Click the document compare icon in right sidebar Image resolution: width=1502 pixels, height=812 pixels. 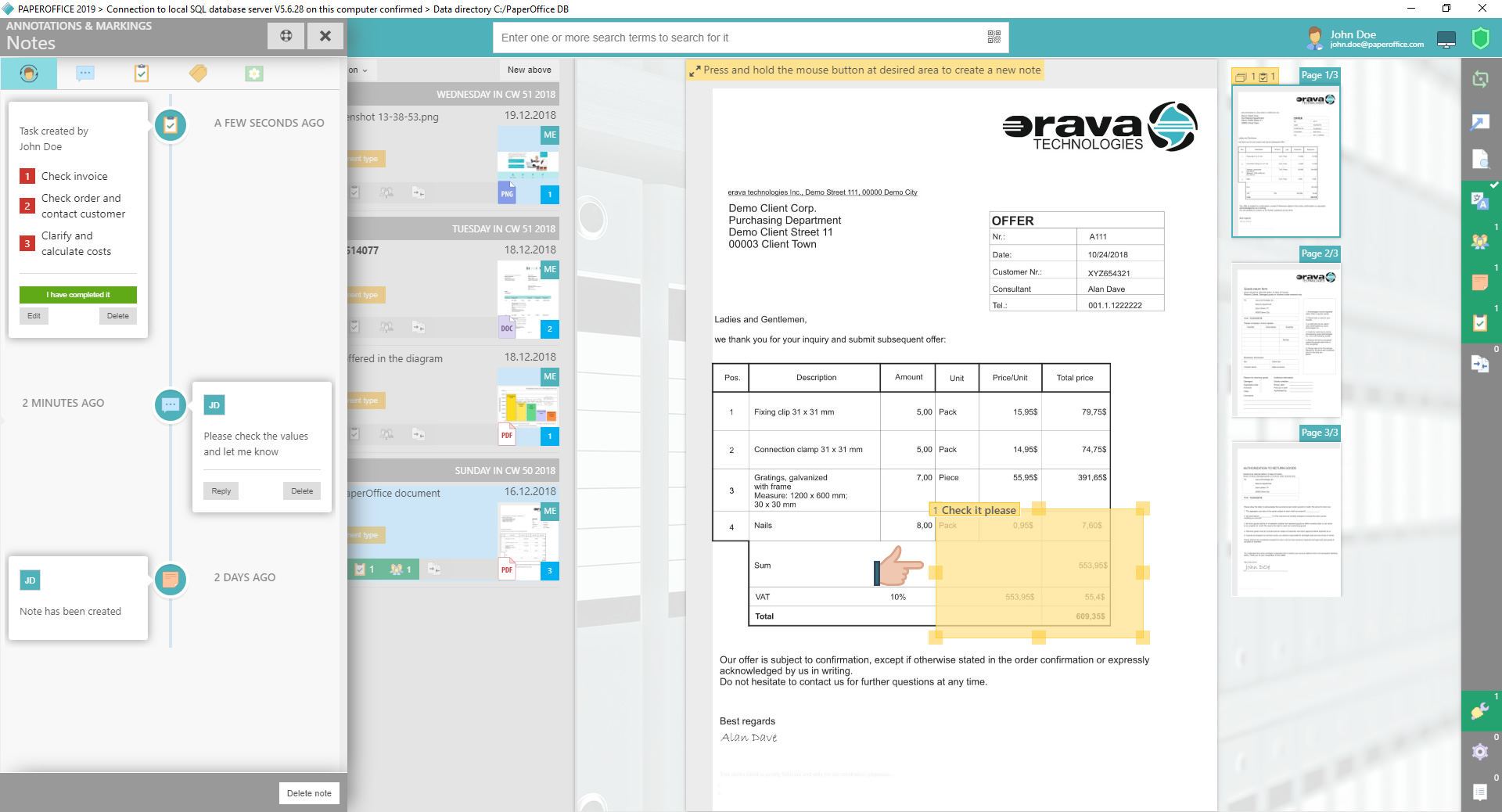point(1480,364)
